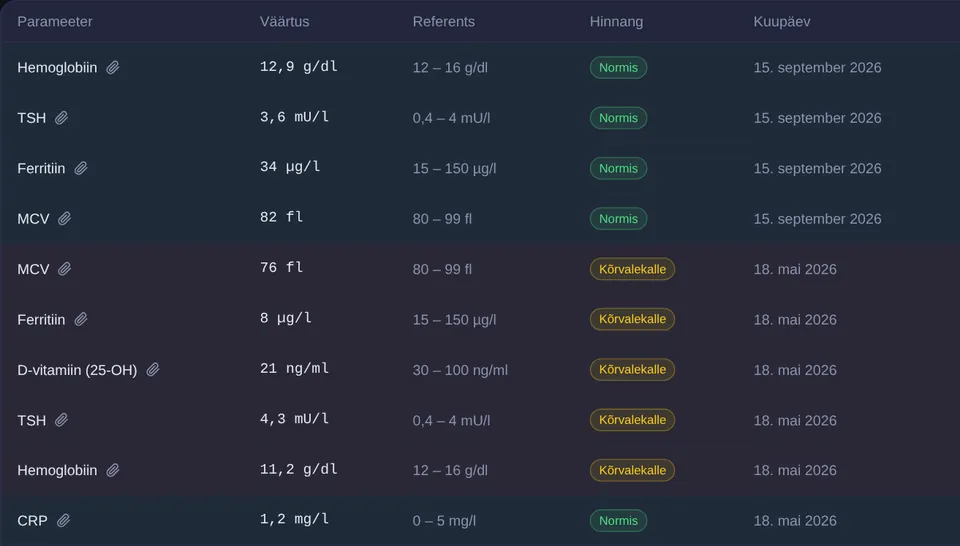
Task: Click Normis badge in Hemoglobiin 12,9 row
Action: [x=618, y=67]
